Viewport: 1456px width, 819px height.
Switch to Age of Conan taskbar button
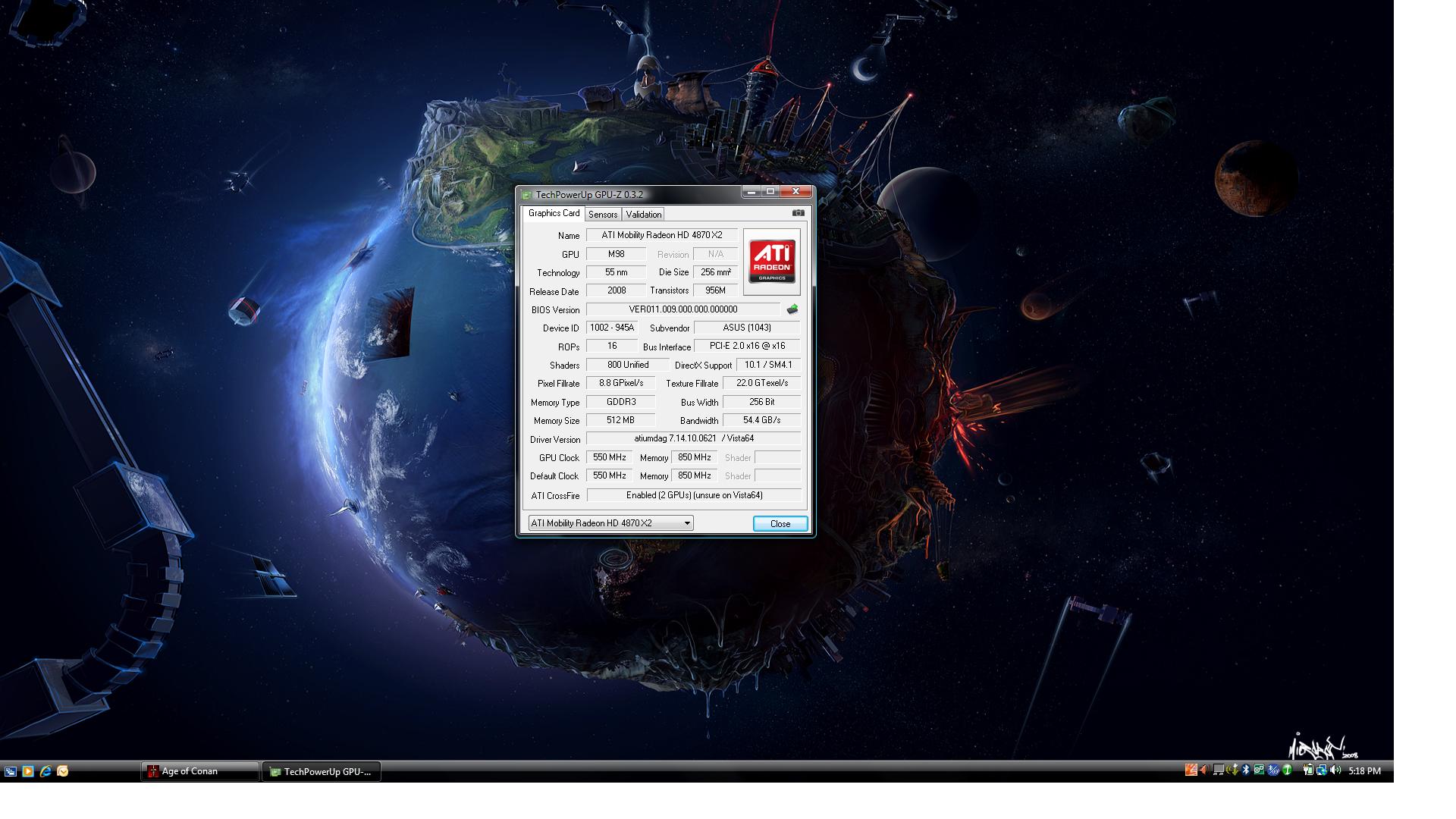(x=200, y=771)
